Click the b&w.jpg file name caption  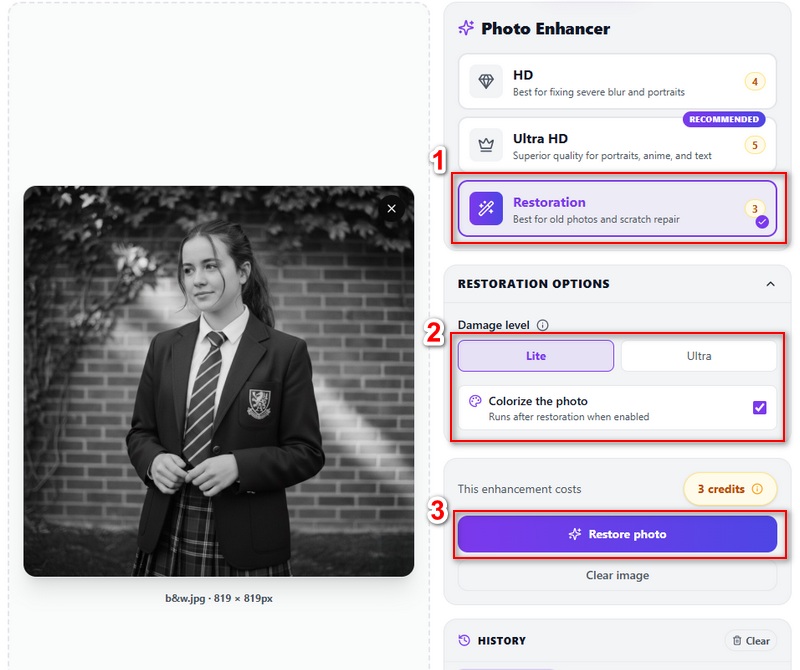click(219, 598)
